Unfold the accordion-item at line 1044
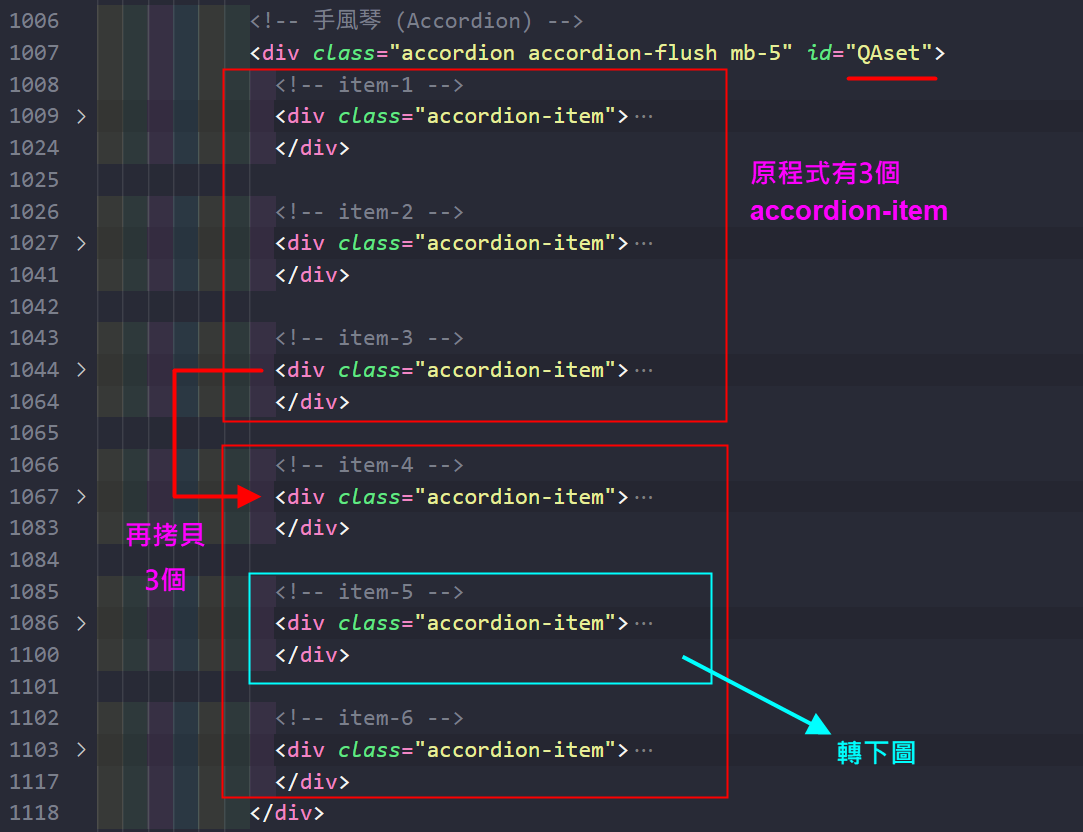The width and height of the screenshot is (1083, 832). pyautogui.click(x=81, y=370)
